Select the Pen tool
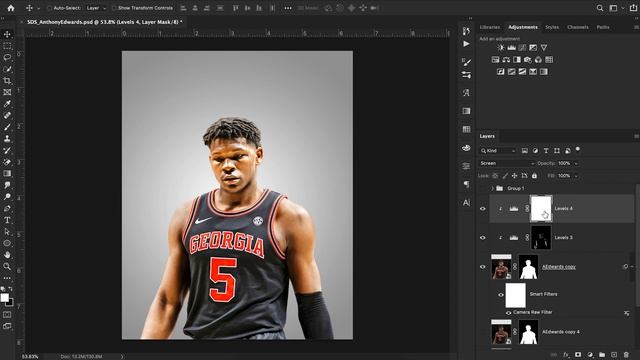This screenshot has height=360, width=640. [7, 209]
